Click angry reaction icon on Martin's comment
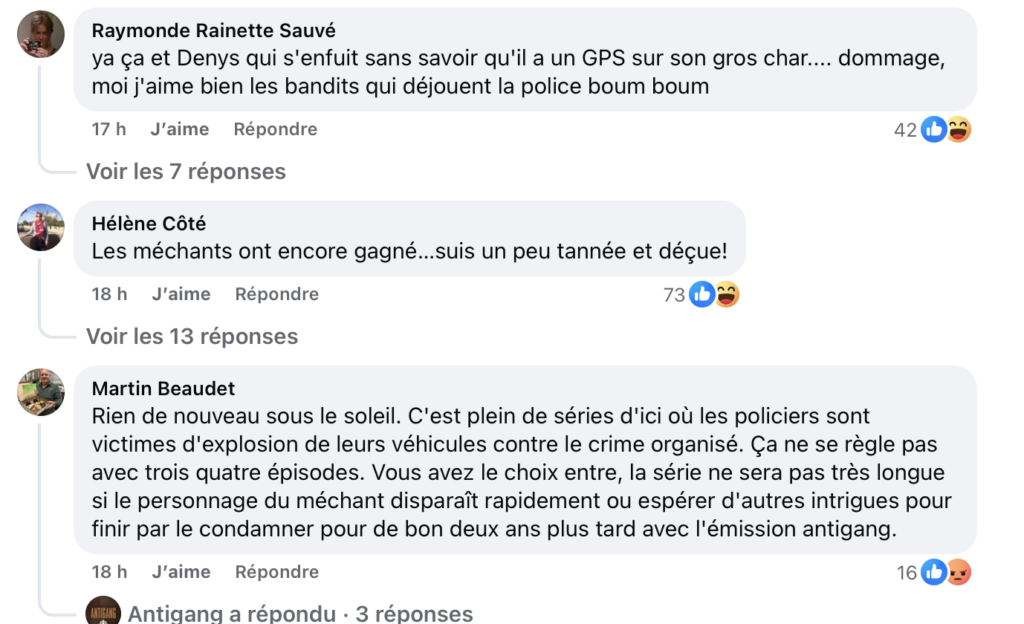Image resolution: width=1024 pixels, height=624 pixels. pos(958,572)
